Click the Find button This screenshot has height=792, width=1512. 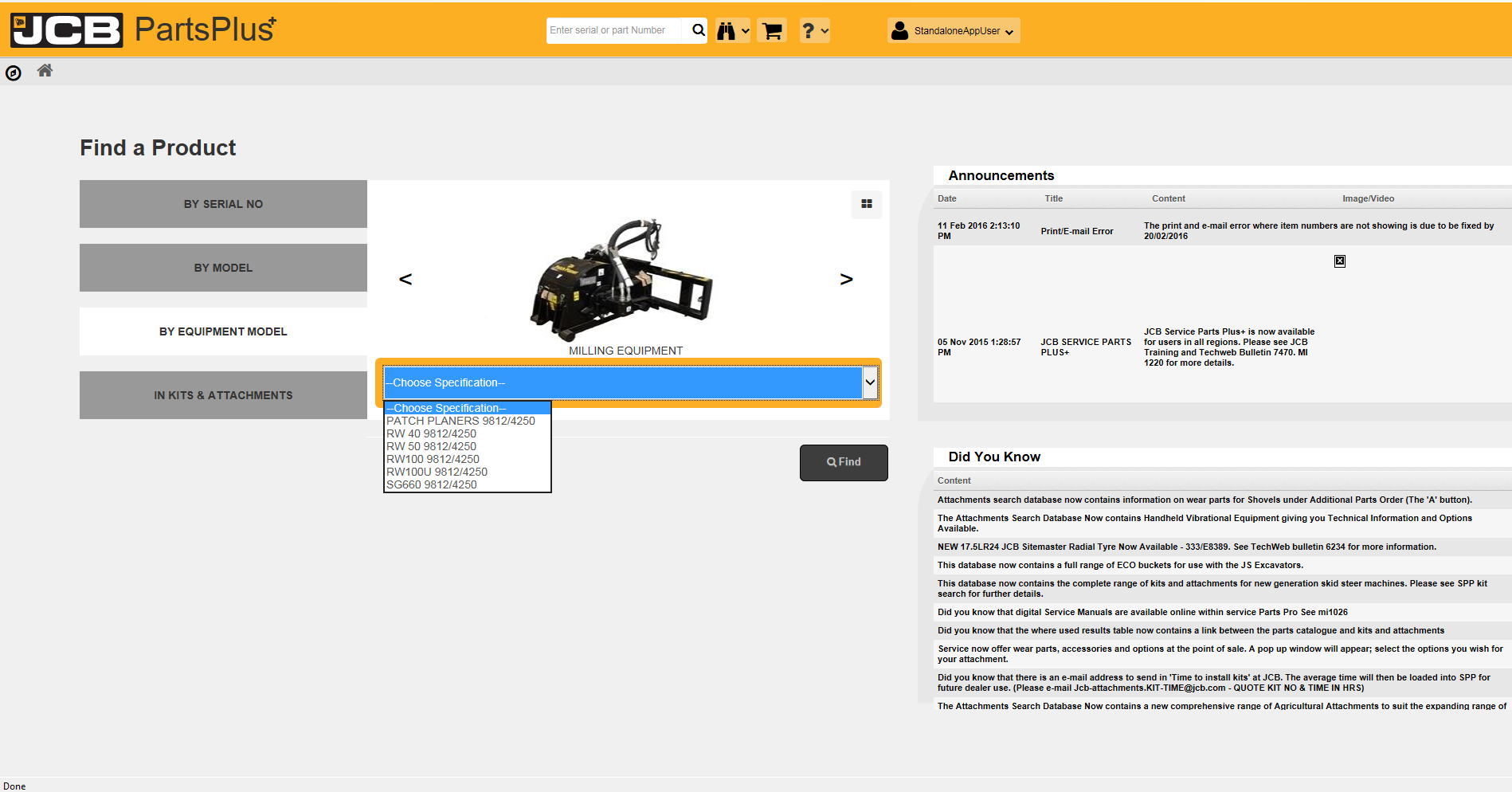click(844, 462)
